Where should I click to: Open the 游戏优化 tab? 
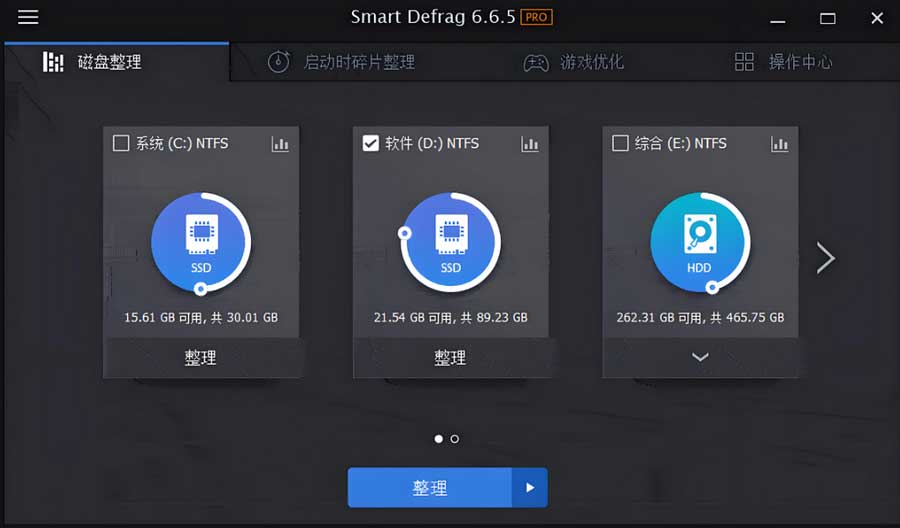[x=573, y=62]
